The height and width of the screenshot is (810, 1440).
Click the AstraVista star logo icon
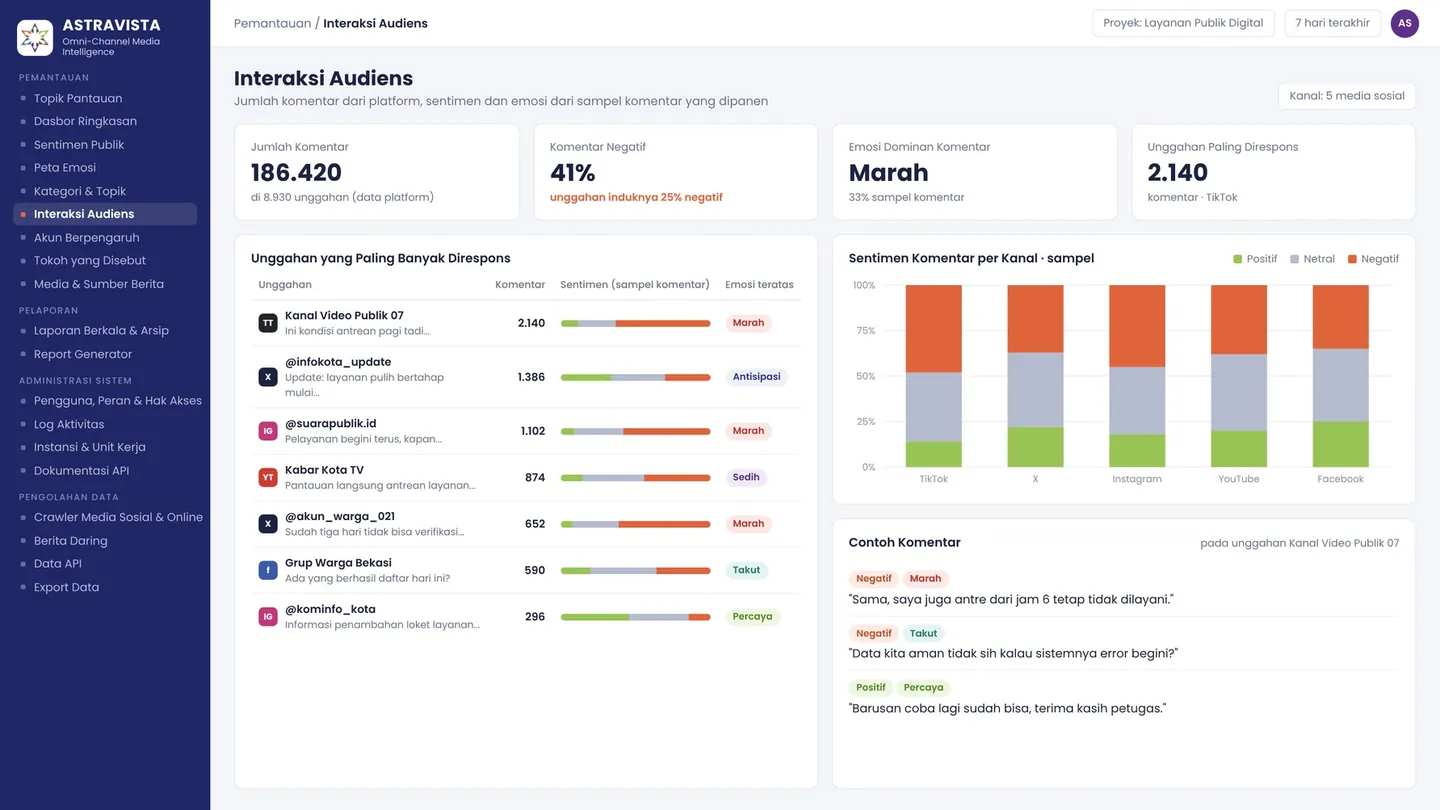35,38
